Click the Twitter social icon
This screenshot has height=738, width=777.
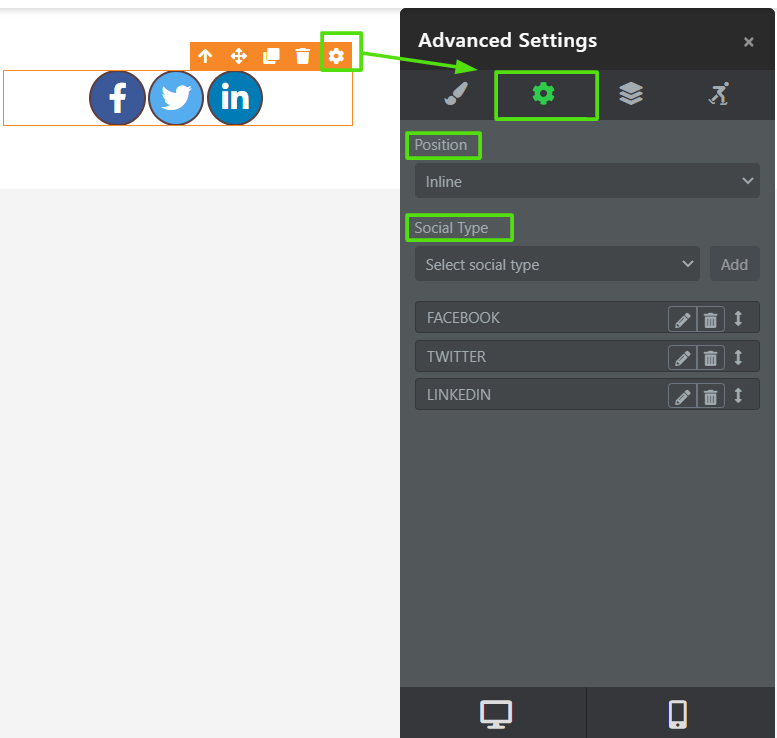click(176, 98)
